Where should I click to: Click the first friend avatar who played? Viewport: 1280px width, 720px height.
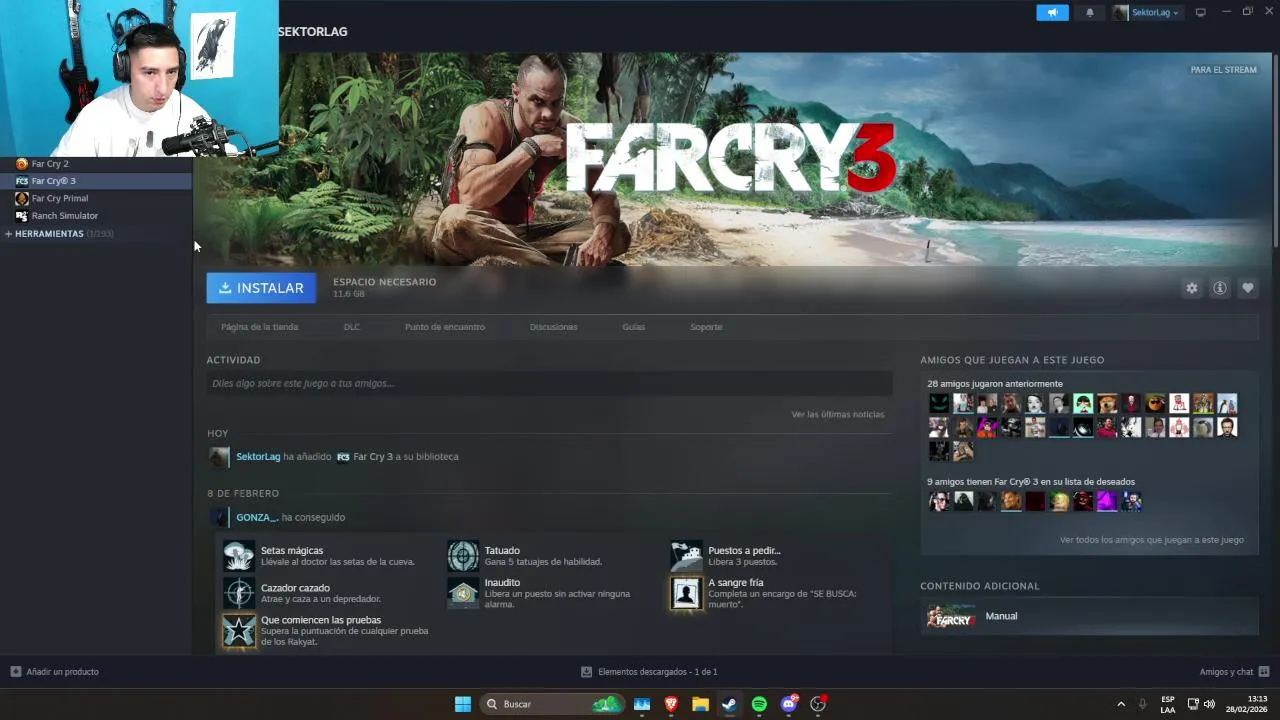coord(939,404)
